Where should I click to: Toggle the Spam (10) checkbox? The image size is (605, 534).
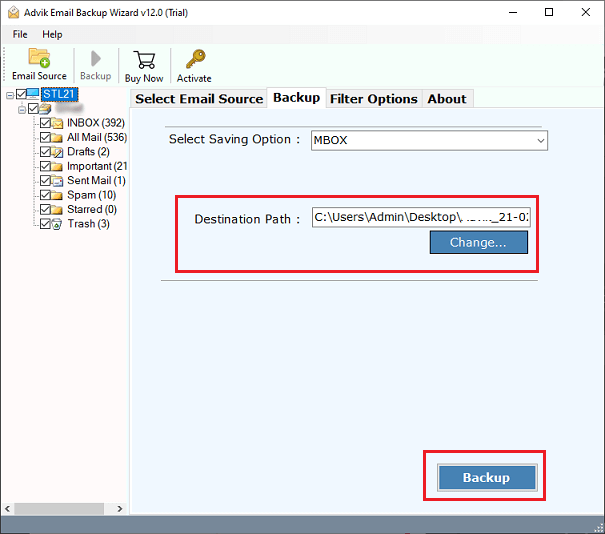pyautogui.click(x=45, y=195)
